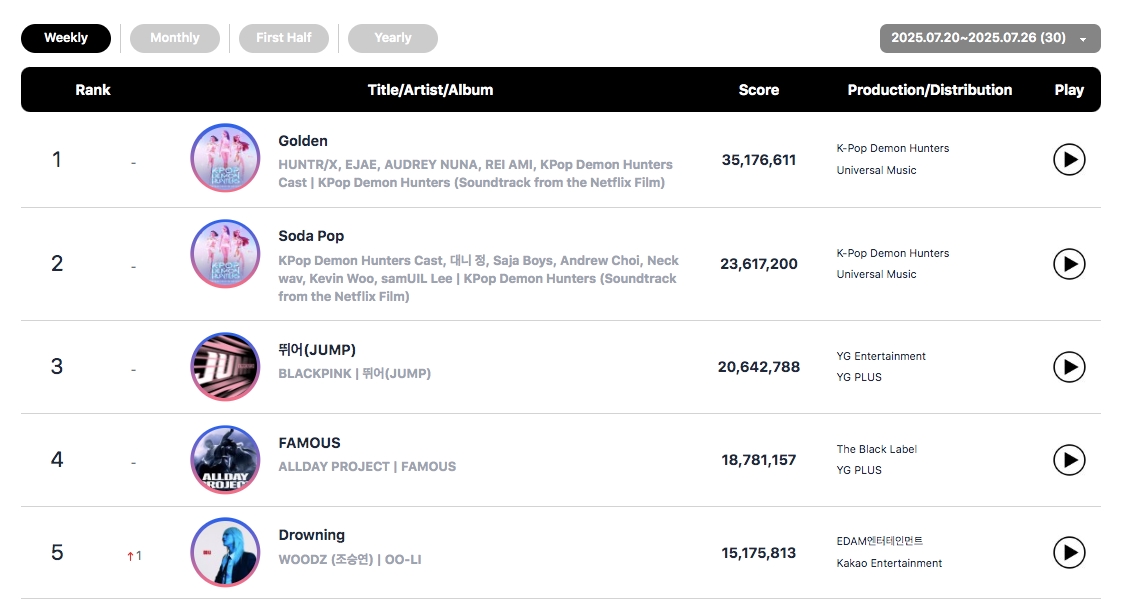Click the score 35,176,611
This screenshot has height=605, width=1126.
[x=758, y=160]
